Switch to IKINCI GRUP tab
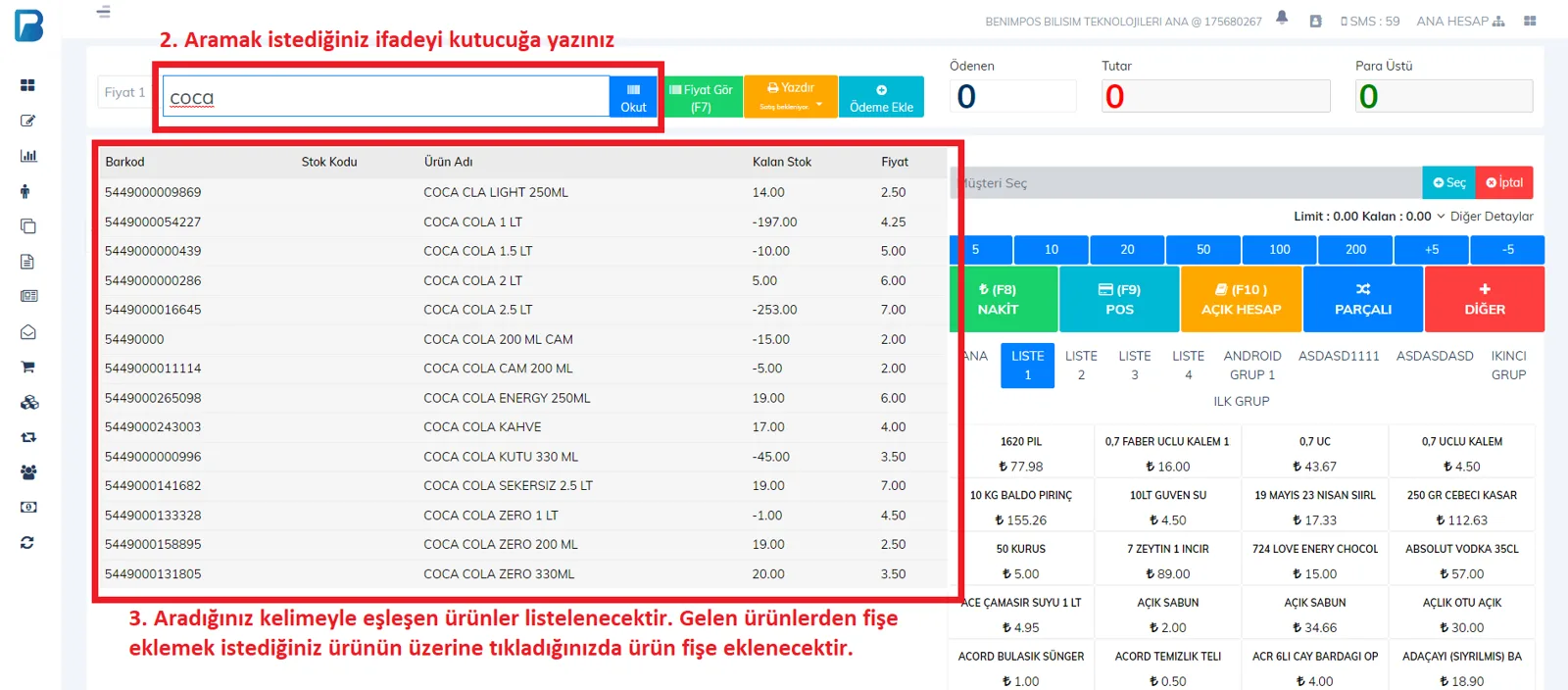 coord(1509,366)
